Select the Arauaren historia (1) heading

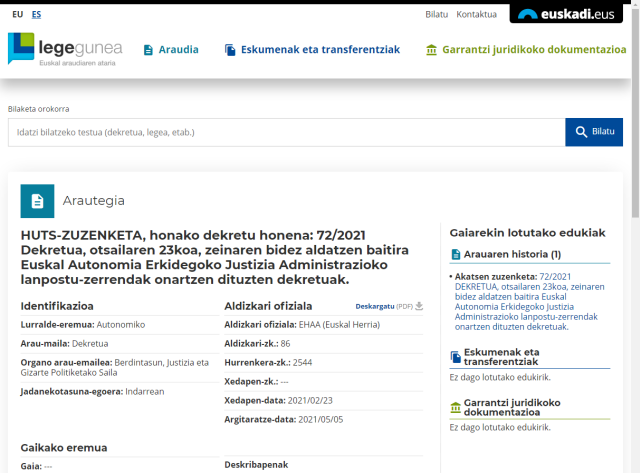coord(512,254)
